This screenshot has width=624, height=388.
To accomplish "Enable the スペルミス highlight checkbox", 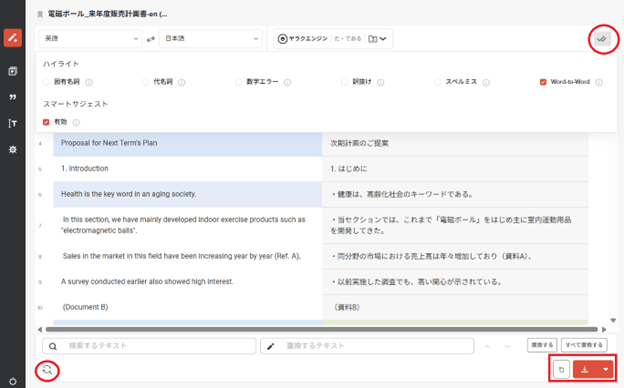I will 437,82.
